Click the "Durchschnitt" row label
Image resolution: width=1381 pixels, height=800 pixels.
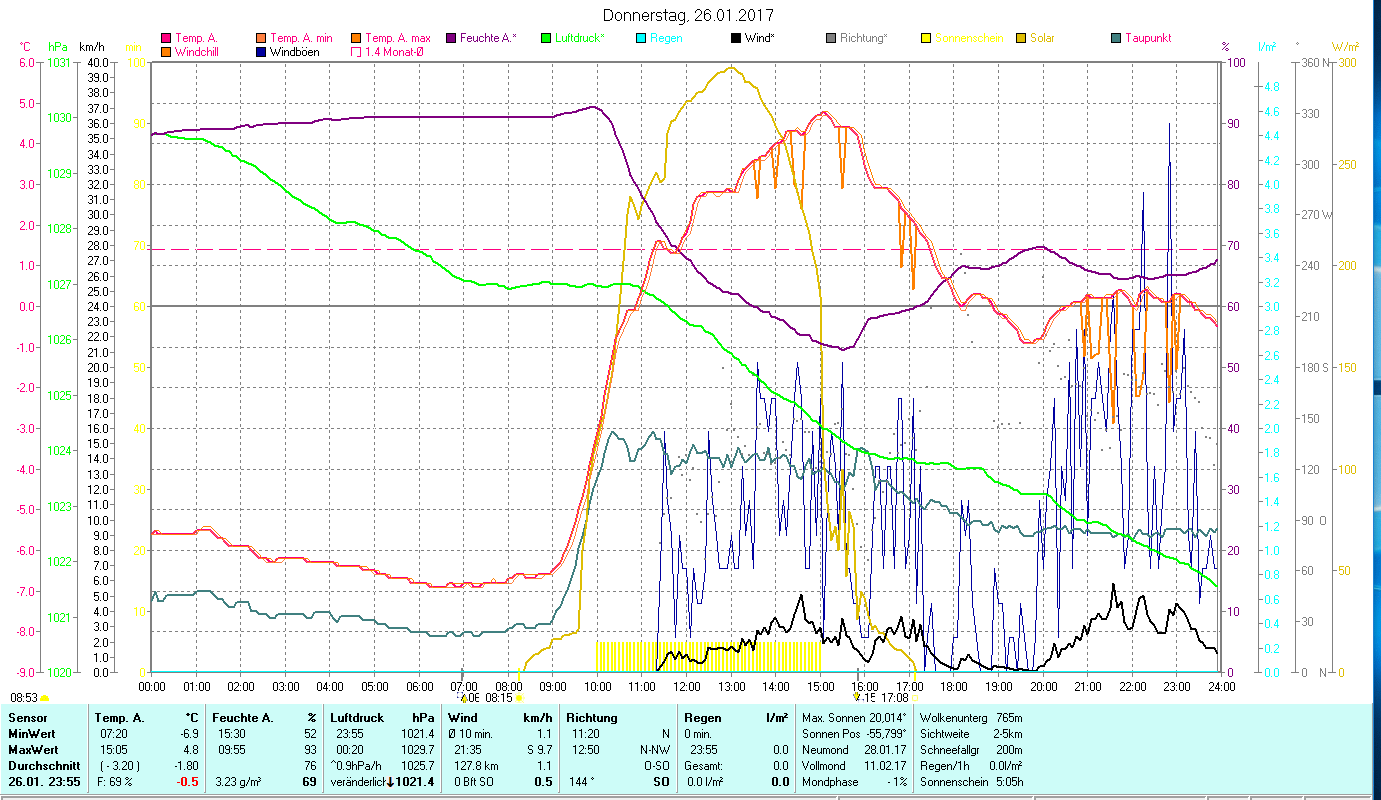click(42, 765)
